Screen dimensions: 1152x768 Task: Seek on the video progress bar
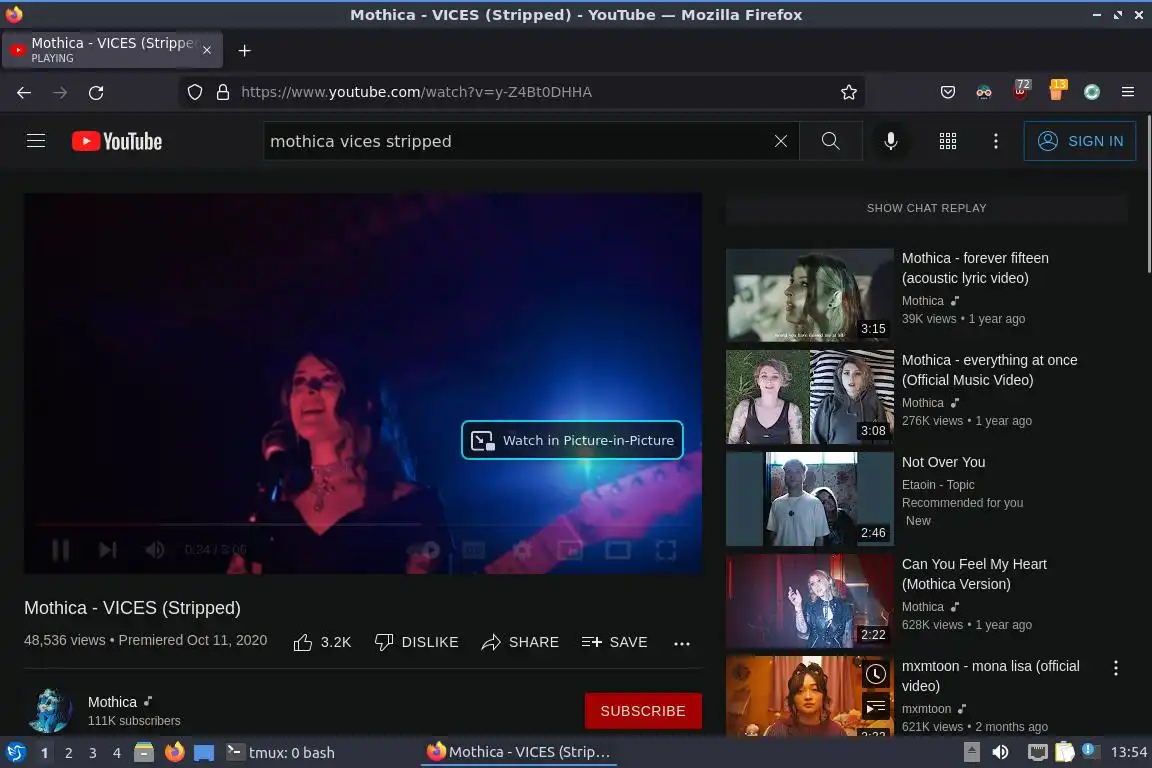pyautogui.click(x=363, y=524)
